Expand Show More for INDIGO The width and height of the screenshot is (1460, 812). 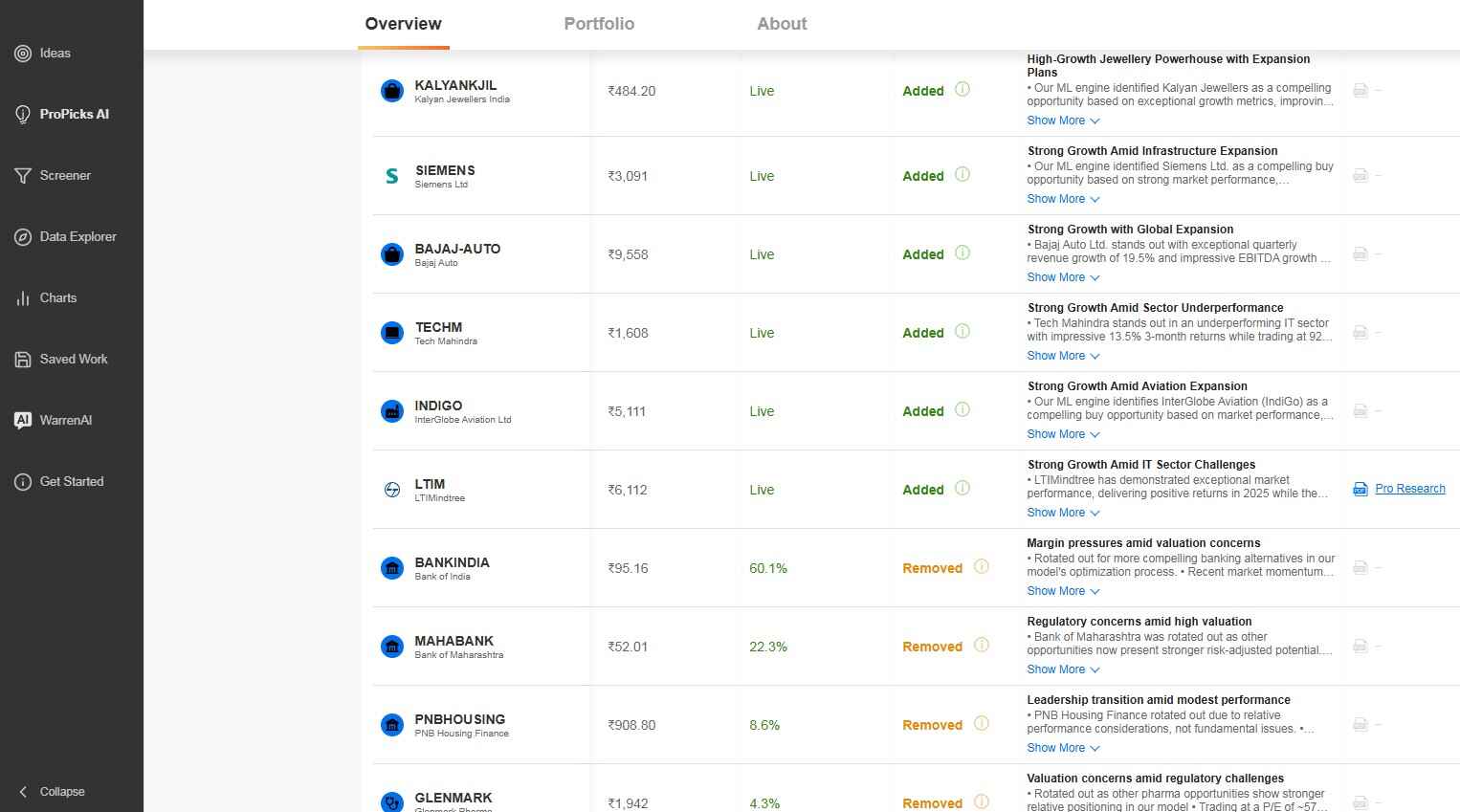1062,434
